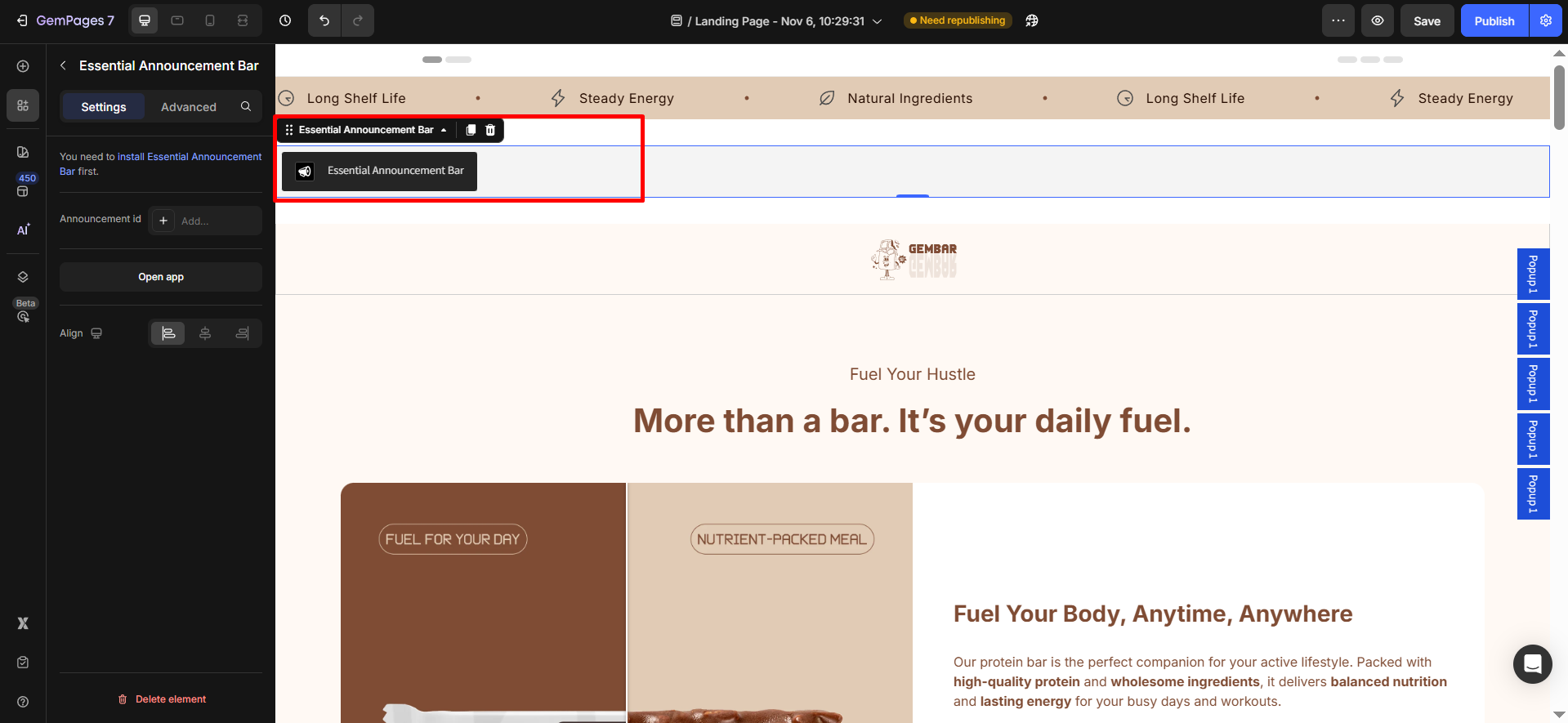This screenshot has height=723, width=1568.
Task: Click the undo arrow icon
Action: [x=324, y=20]
